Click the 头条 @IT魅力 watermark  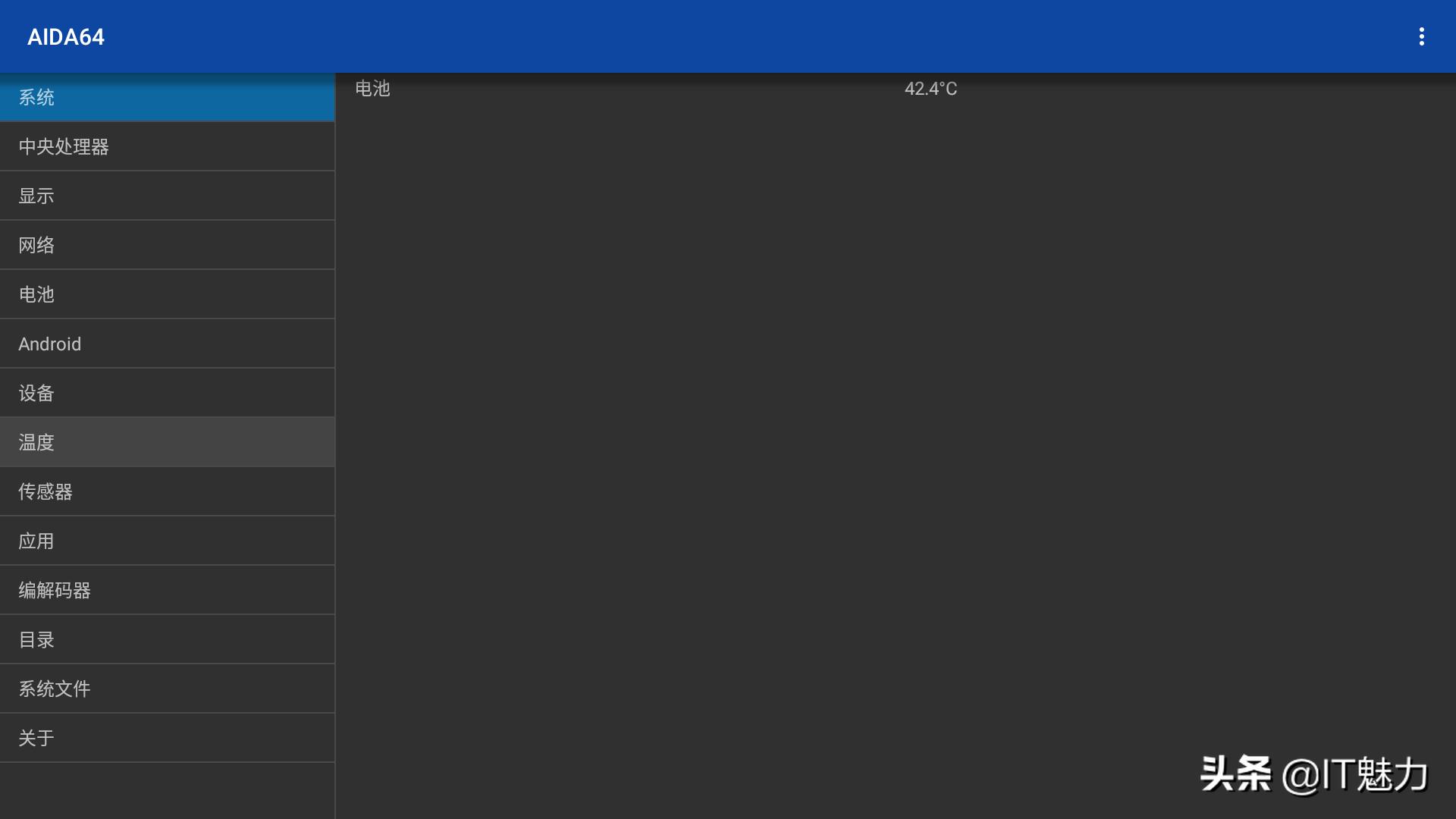[1313, 774]
